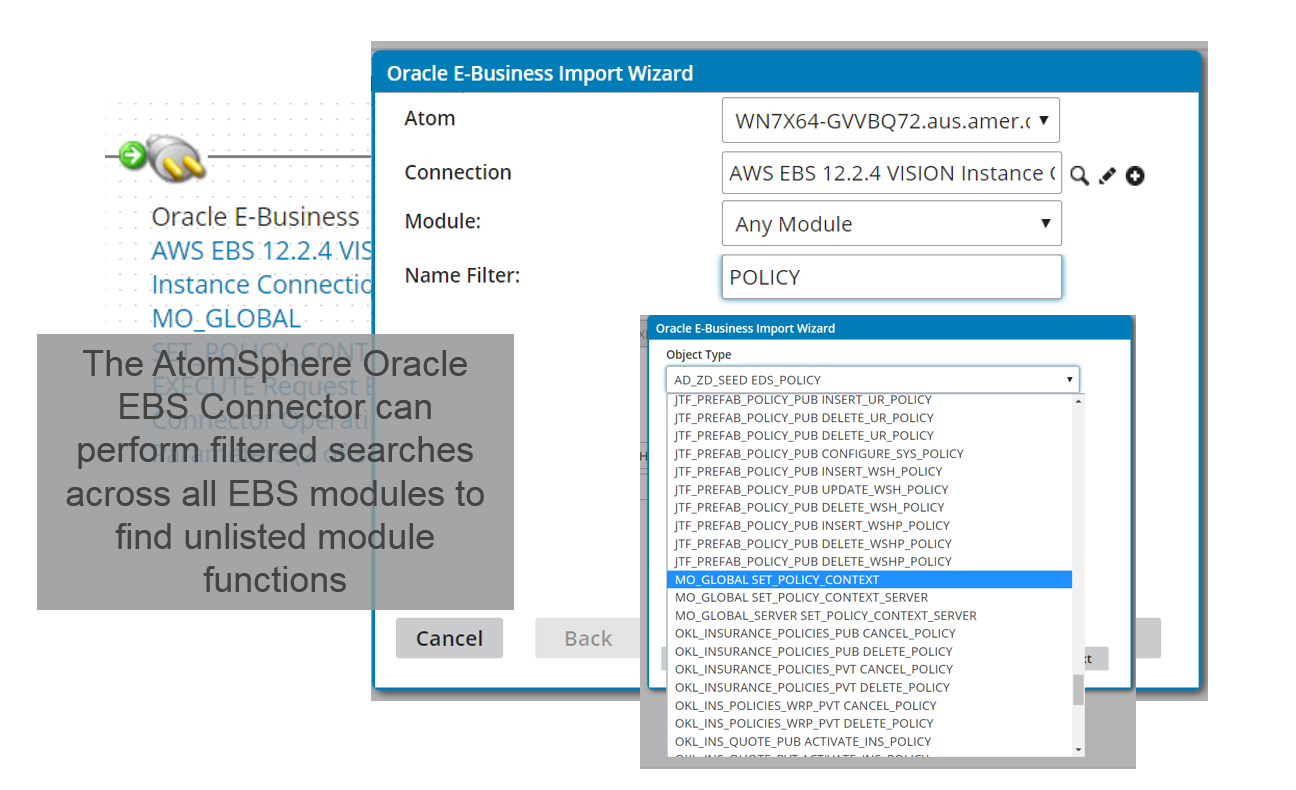
Task: Open the AWS EBS 12.2.4 link on canvas
Action: point(262,251)
